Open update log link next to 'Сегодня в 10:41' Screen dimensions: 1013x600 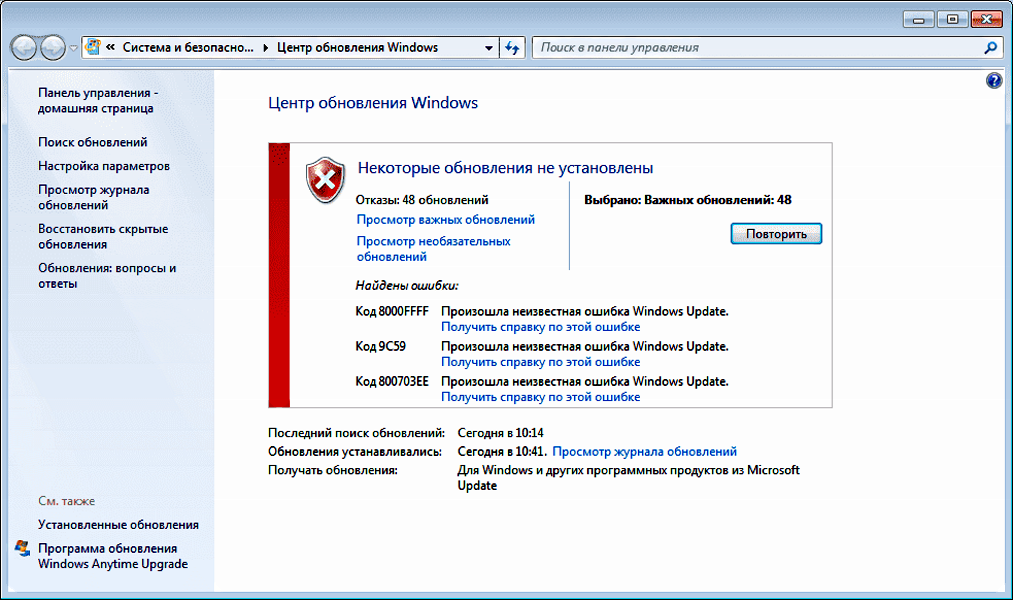point(644,451)
